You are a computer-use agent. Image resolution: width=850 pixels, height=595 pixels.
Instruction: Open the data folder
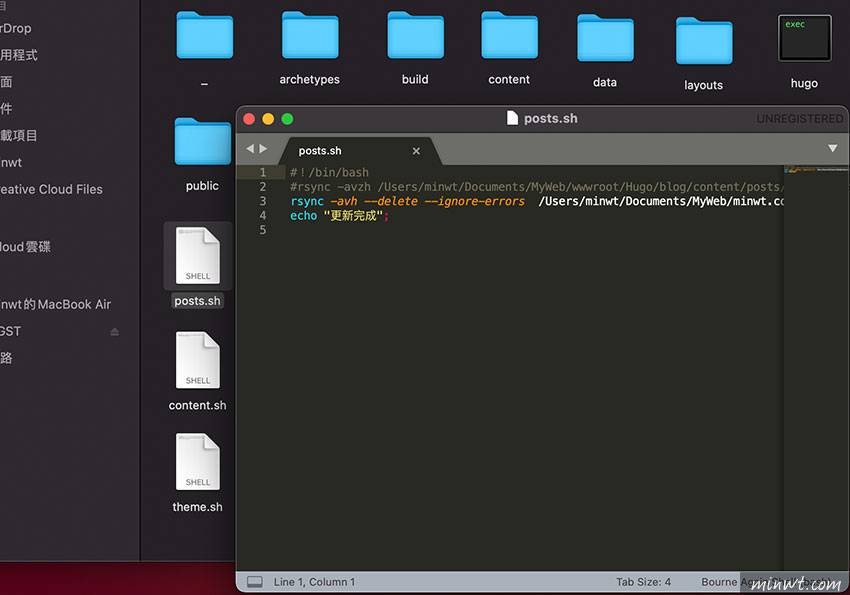[605, 40]
